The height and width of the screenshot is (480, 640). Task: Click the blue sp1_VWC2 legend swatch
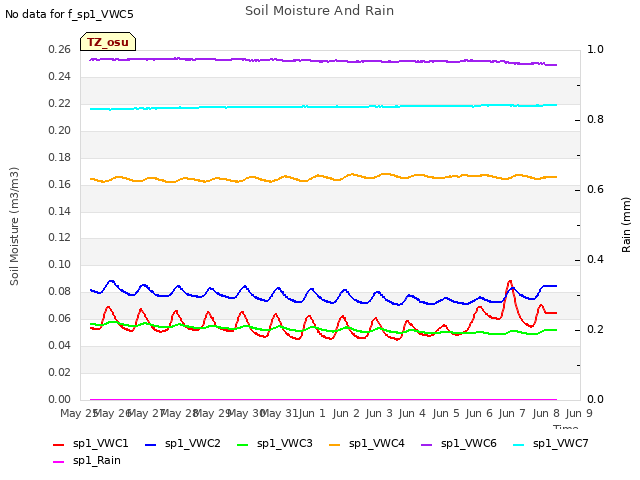click(151, 444)
